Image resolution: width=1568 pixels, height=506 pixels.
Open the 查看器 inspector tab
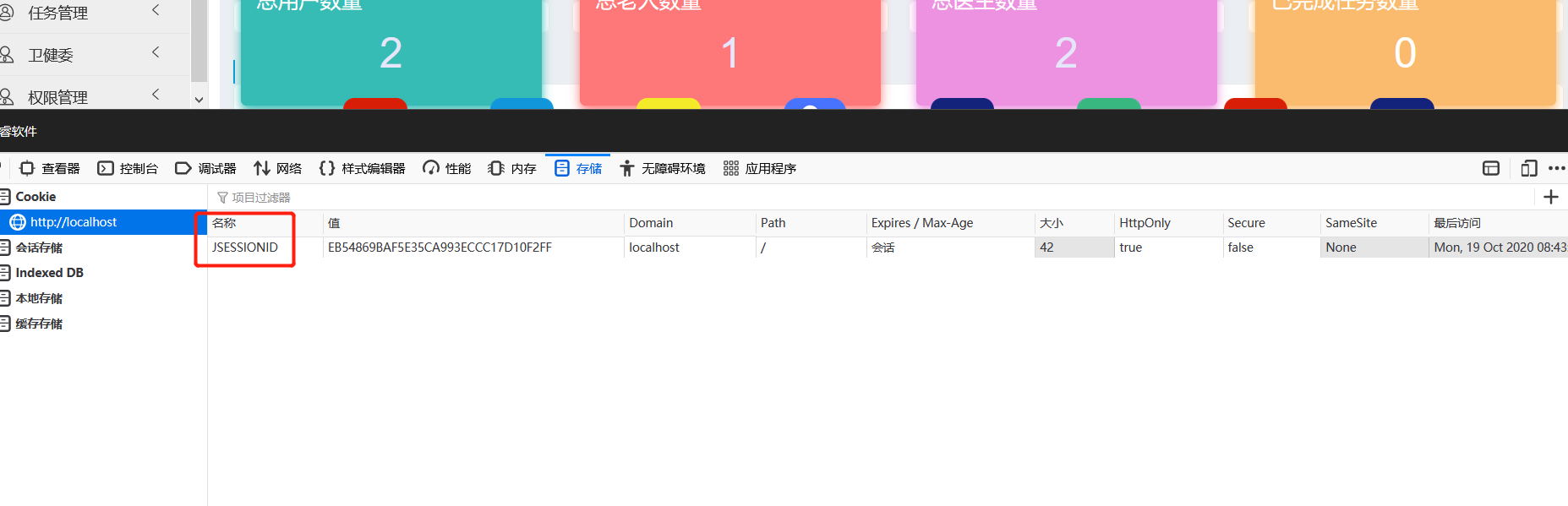tap(49, 168)
